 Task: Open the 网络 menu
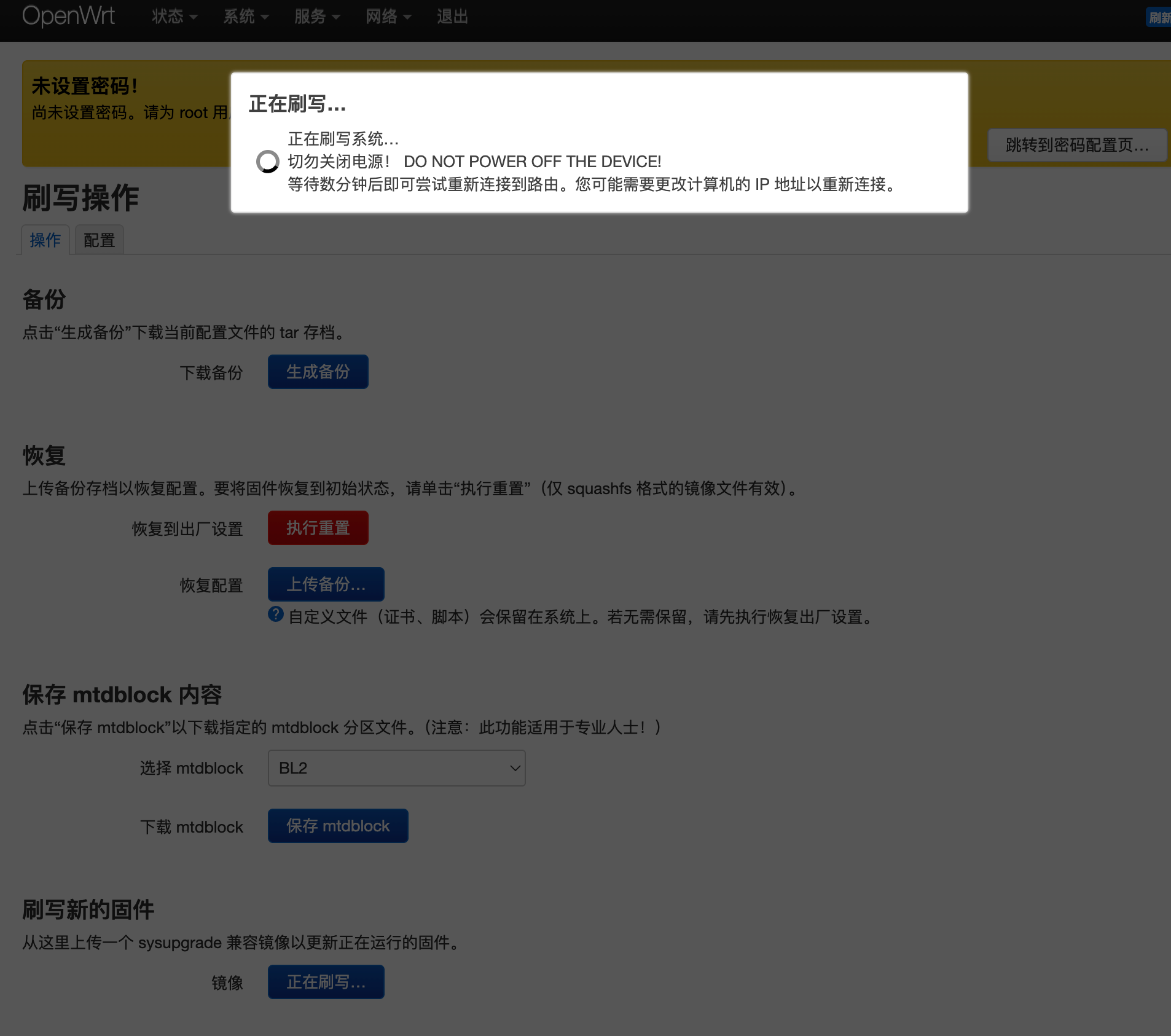click(388, 17)
